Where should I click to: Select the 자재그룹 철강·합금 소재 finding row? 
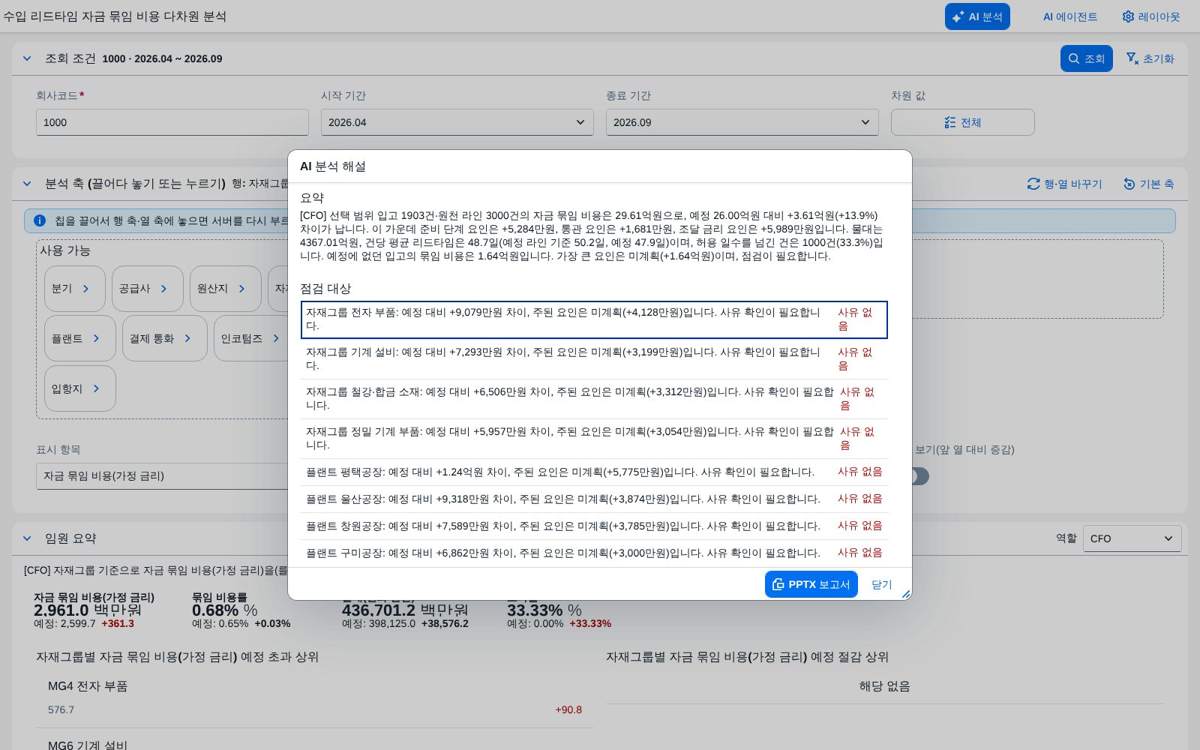point(594,399)
